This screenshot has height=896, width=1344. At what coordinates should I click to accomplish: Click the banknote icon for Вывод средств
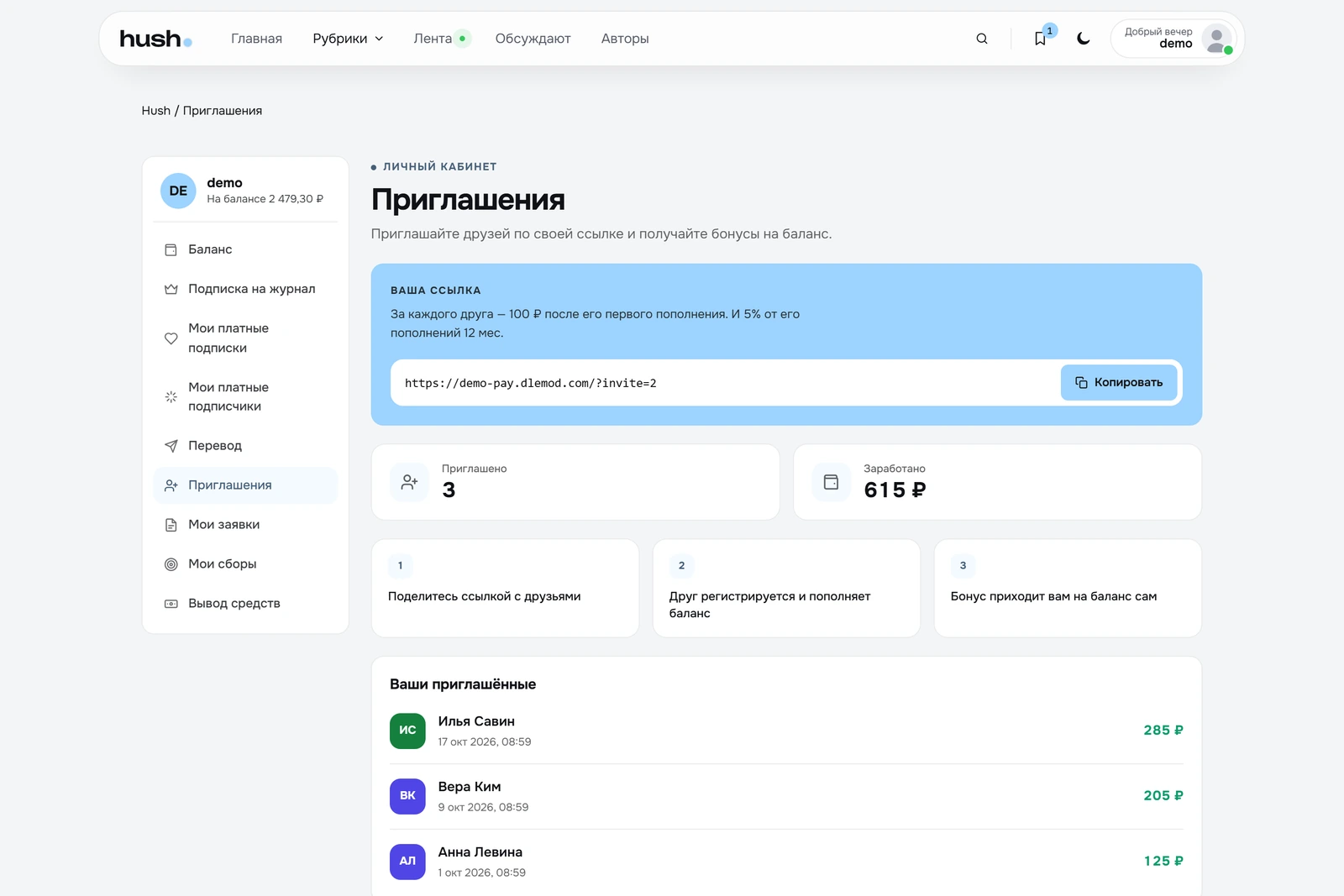[171, 604]
